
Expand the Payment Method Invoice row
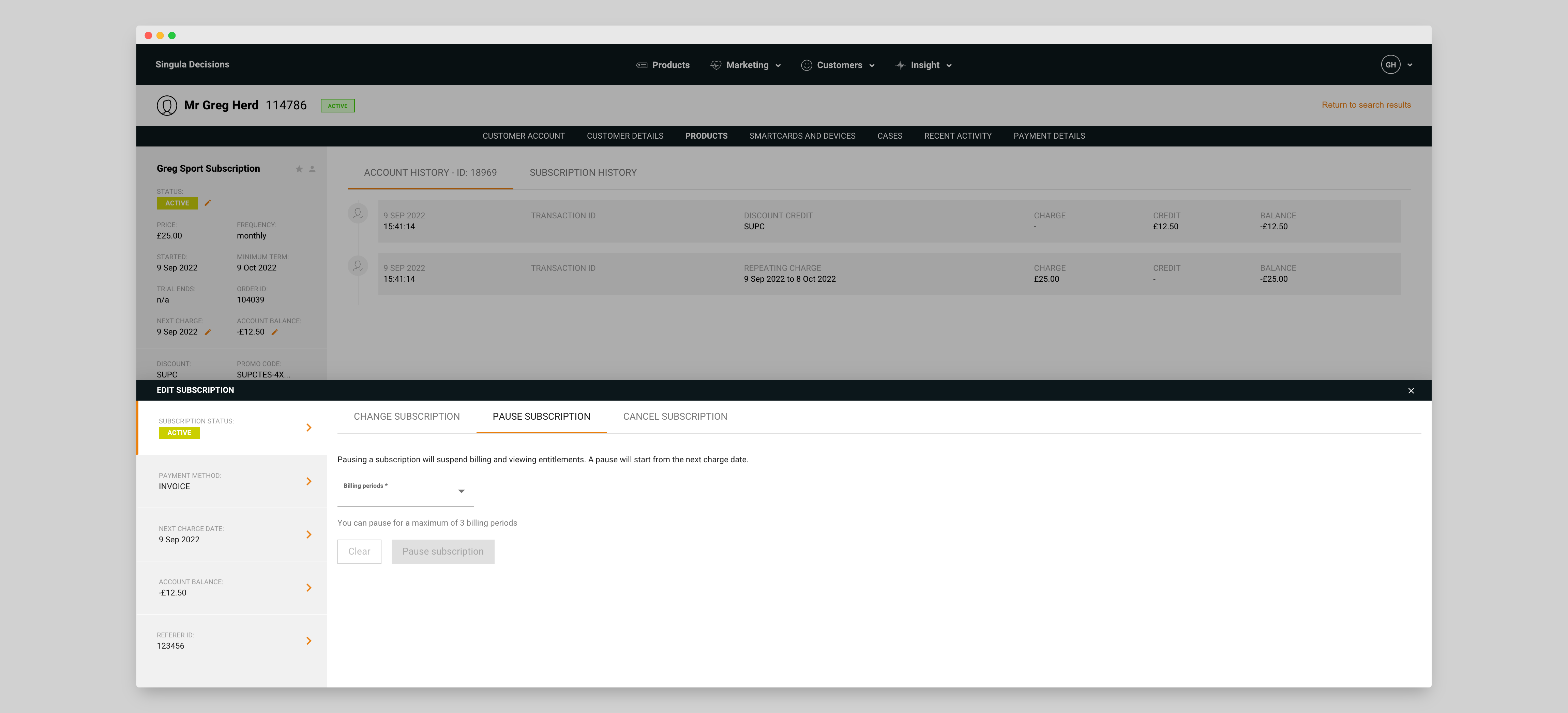(308, 481)
